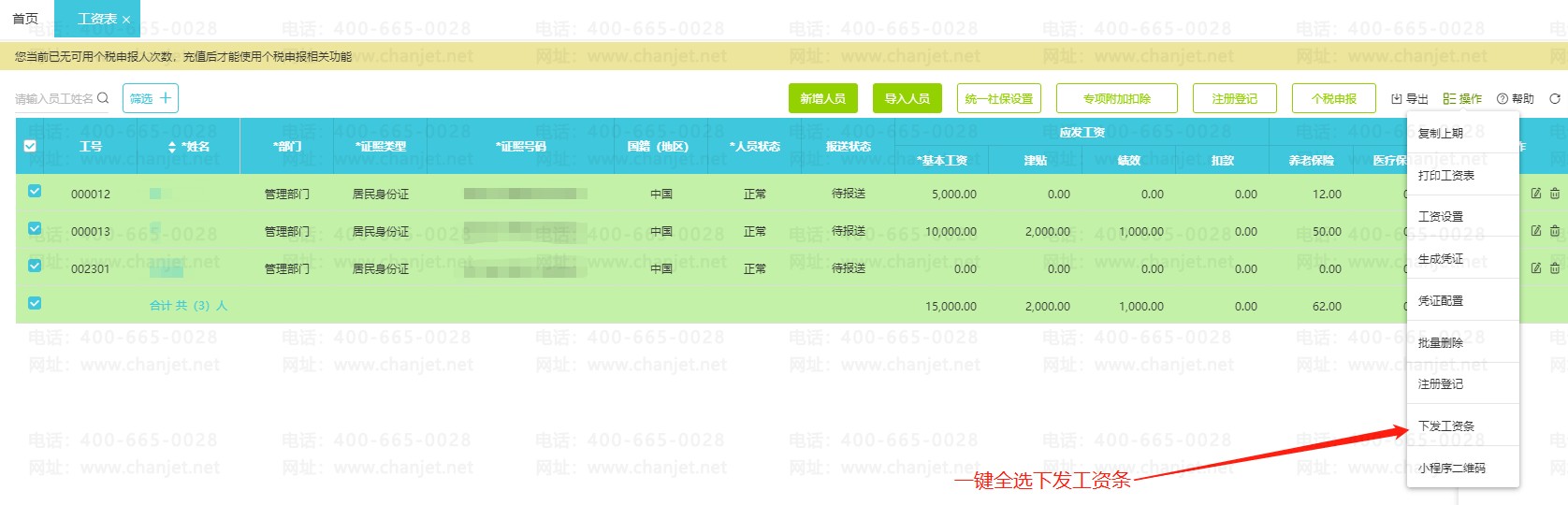
Task: Click 1,000.00 performance cell of row 000013
Action: [1141, 232]
